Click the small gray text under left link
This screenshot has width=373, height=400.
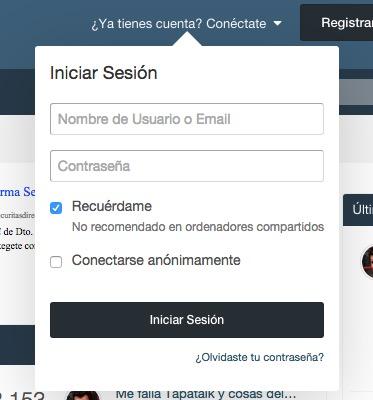tap(17, 215)
